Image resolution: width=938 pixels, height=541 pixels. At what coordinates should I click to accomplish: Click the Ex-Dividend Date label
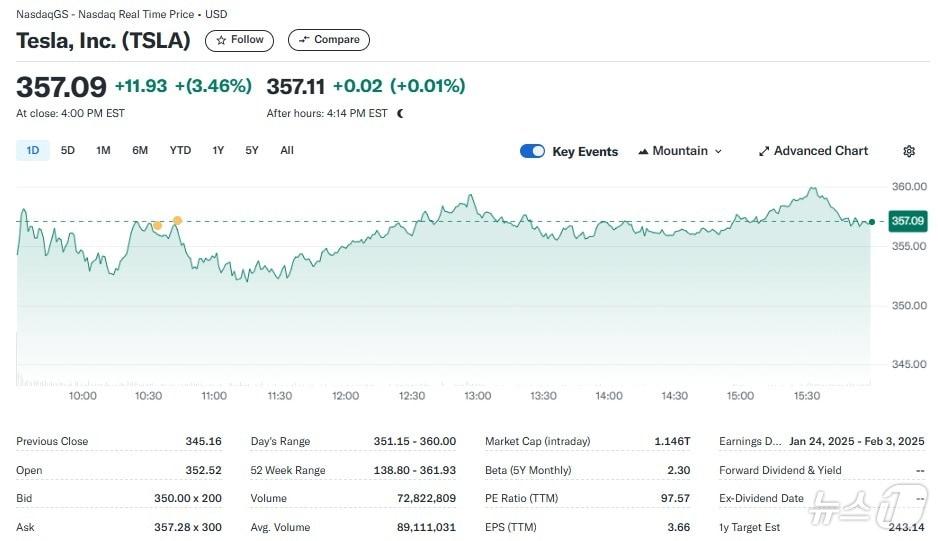point(761,498)
